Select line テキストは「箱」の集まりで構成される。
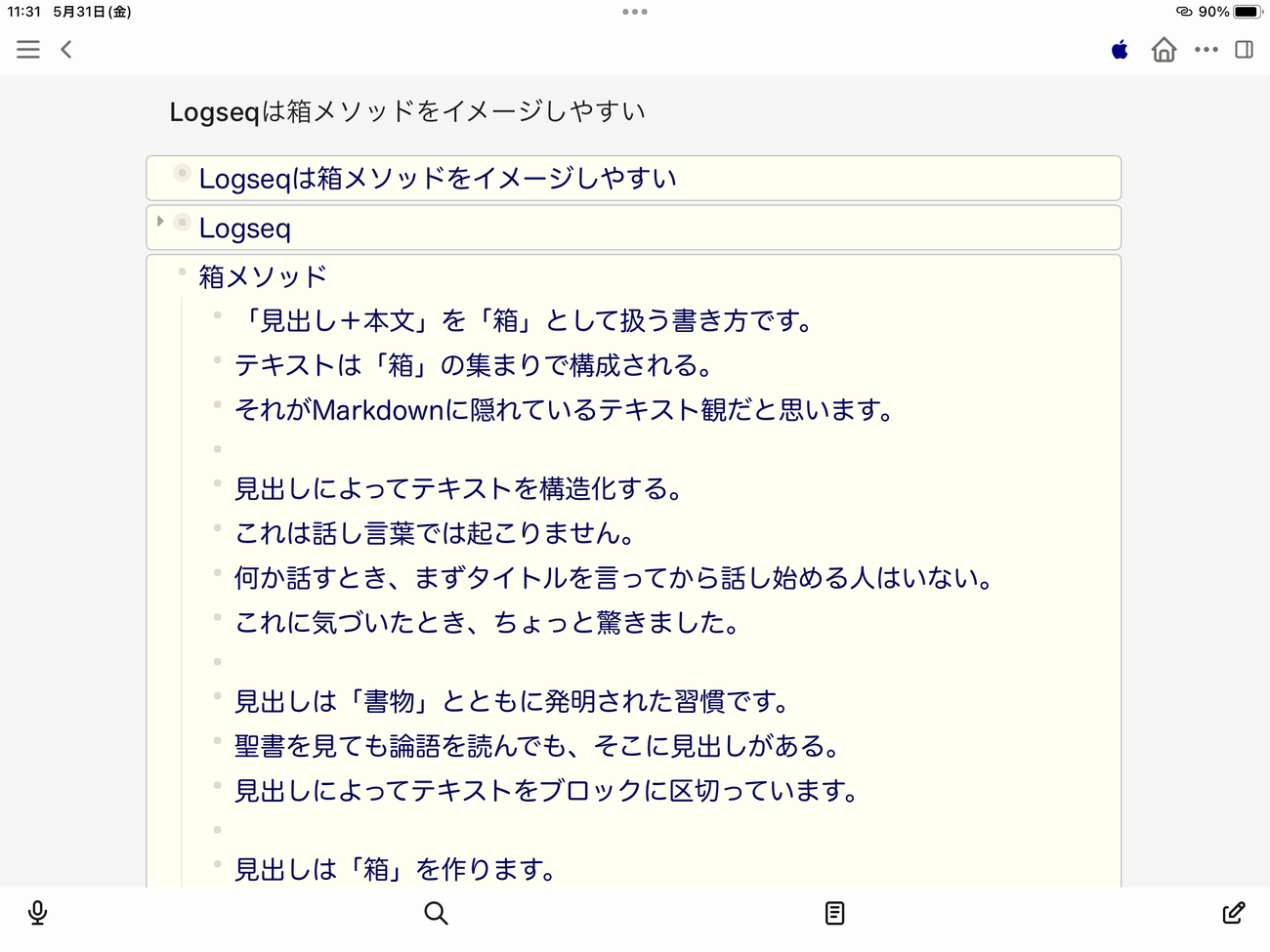 click(475, 365)
